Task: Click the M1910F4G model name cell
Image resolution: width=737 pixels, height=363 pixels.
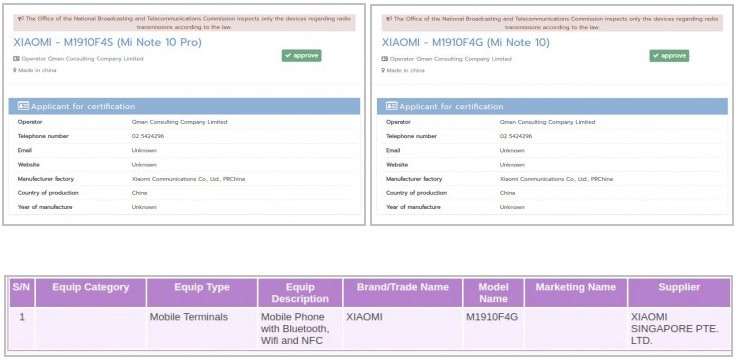Action: tap(492, 317)
